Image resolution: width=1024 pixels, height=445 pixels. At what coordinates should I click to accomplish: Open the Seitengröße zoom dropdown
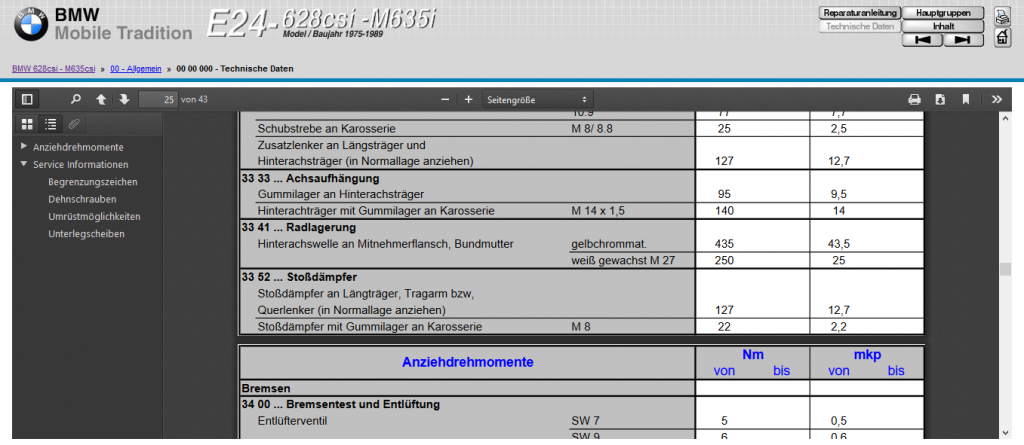pos(536,99)
